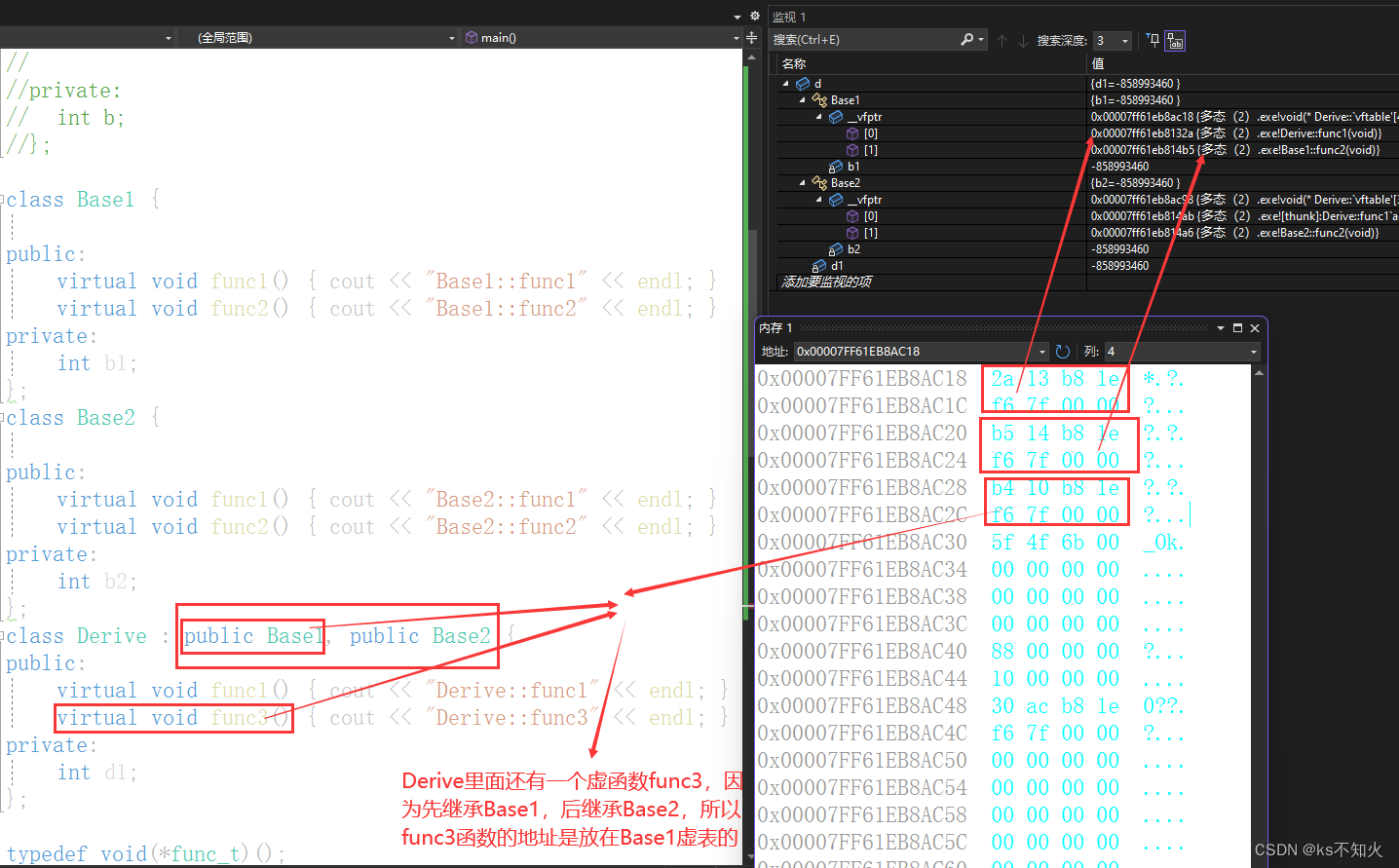The width and height of the screenshot is (1399, 868).
Task: Click the method icon beside main()
Action: pyautogui.click(x=472, y=37)
